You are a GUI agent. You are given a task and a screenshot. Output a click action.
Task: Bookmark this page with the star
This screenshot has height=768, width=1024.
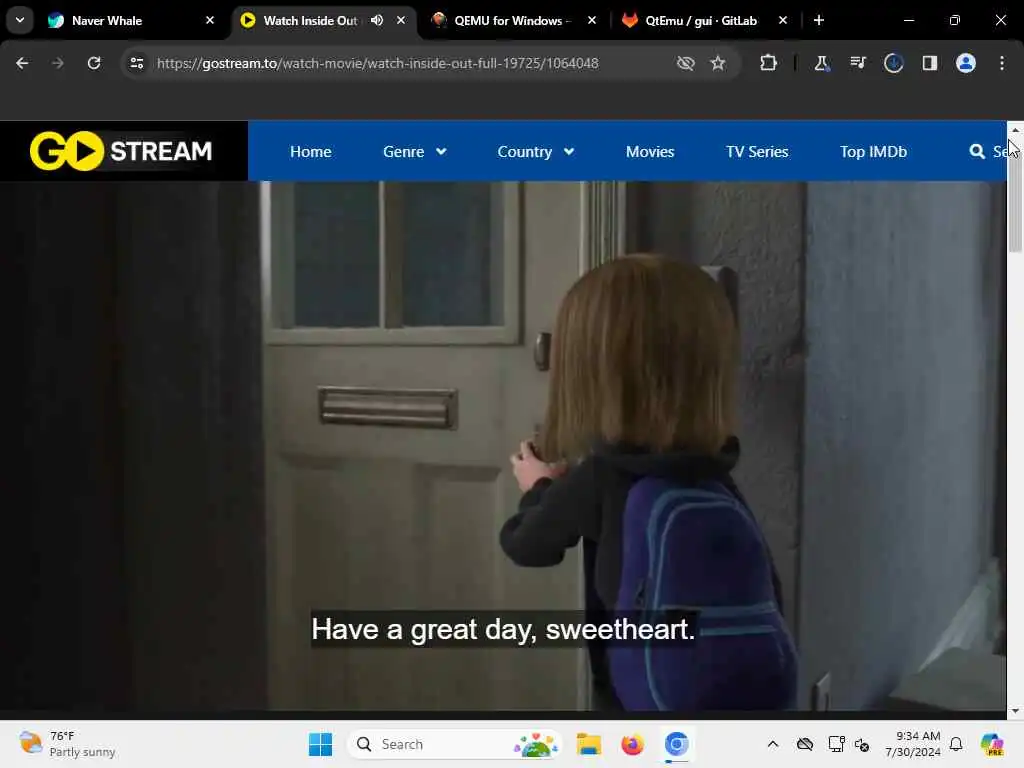tap(718, 63)
